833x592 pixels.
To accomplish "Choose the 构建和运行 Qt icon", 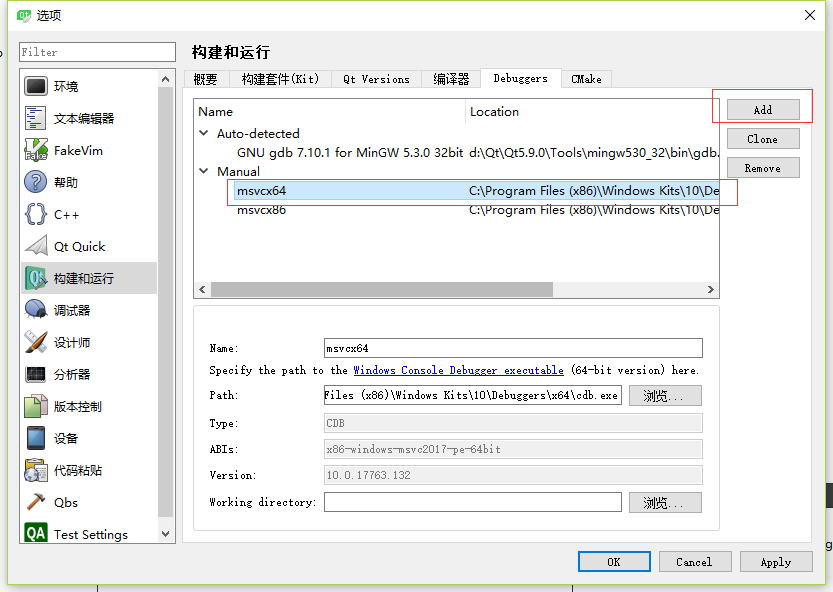I will click(36, 278).
